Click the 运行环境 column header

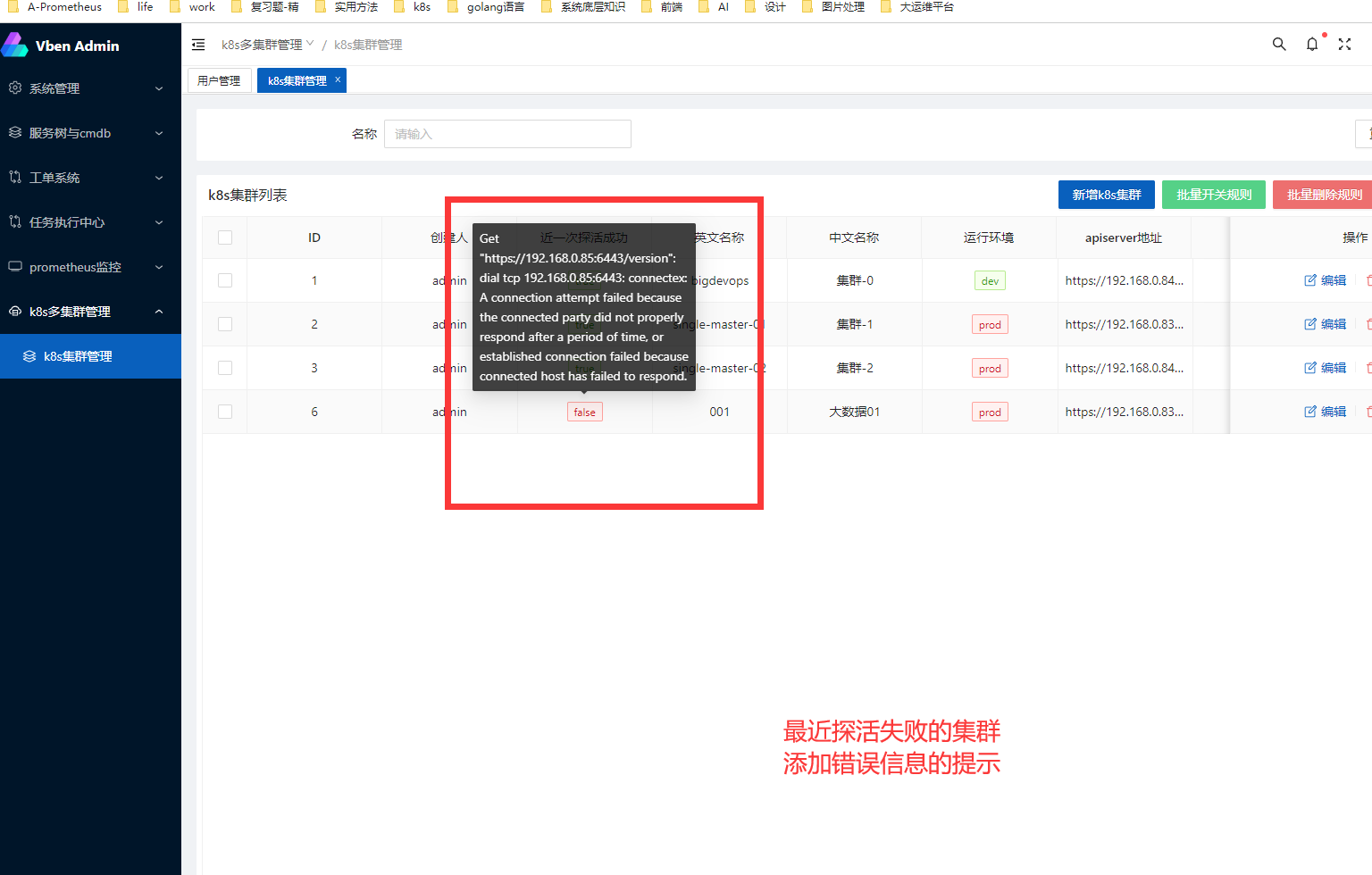[989, 237]
